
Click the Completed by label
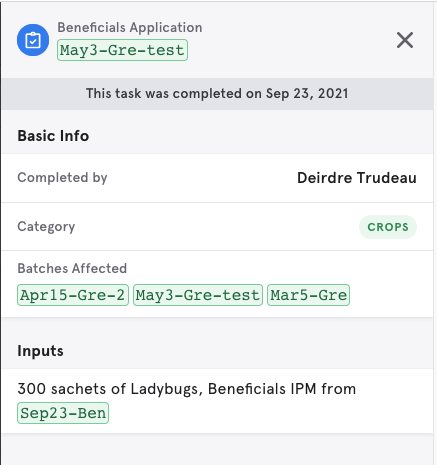pyautogui.click(x=62, y=178)
